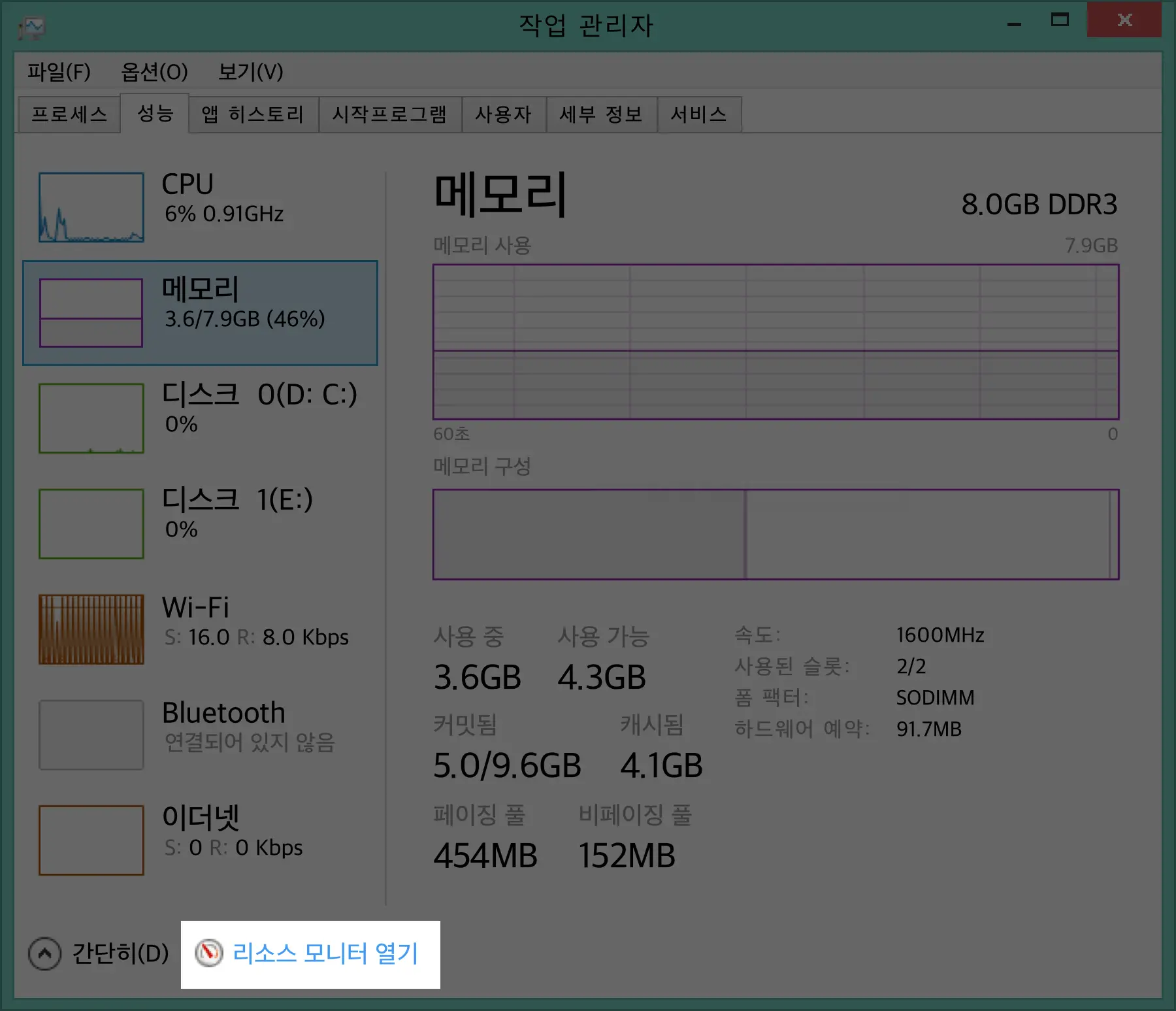Click the 메모리 사용 history graph
Viewport: 1176px width, 1011px height.
(x=776, y=342)
